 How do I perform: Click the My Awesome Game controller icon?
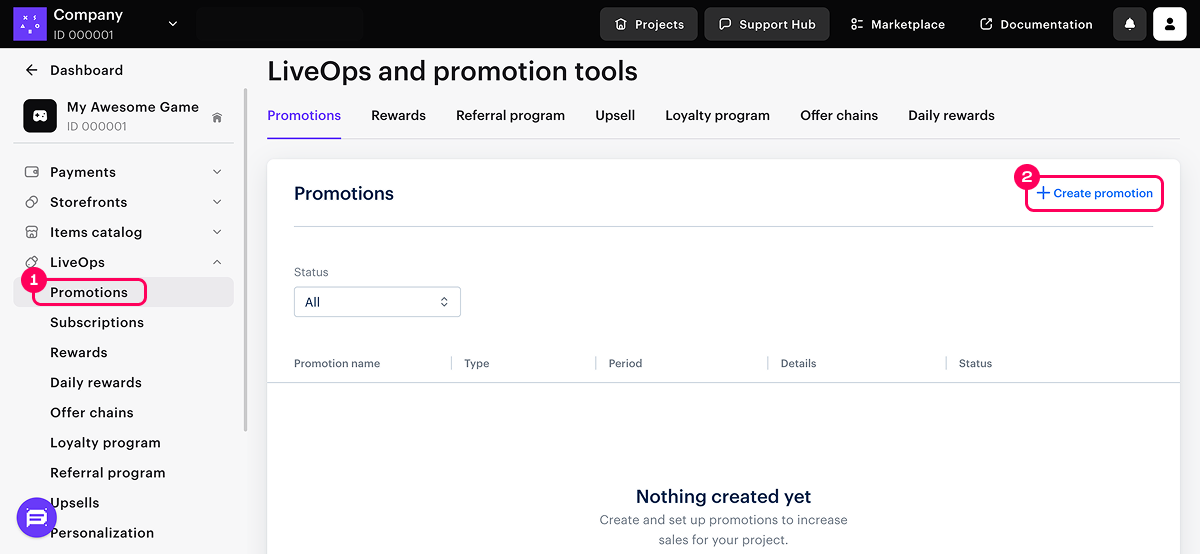[40, 116]
